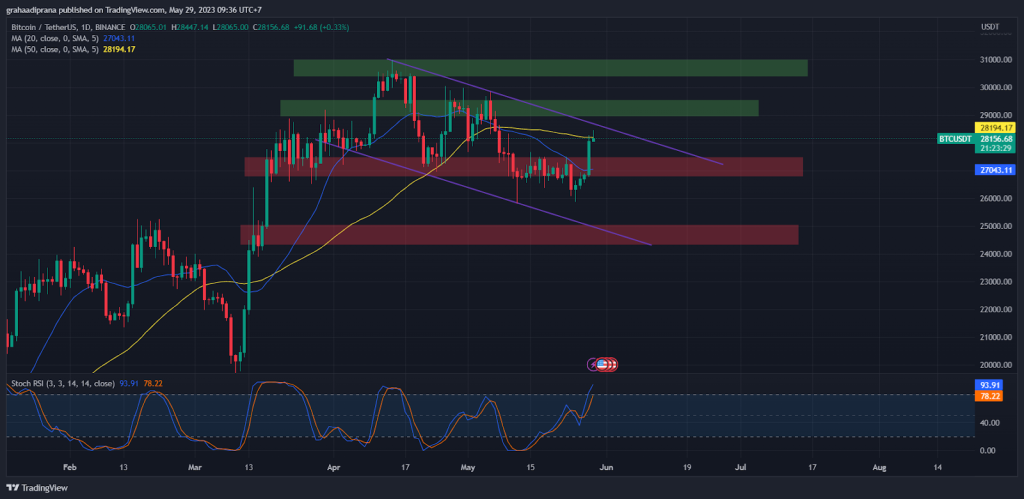The height and width of the screenshot is (499, 1024).
Task: Select the MA 50 indicator legend
Action: pos(56,49)
